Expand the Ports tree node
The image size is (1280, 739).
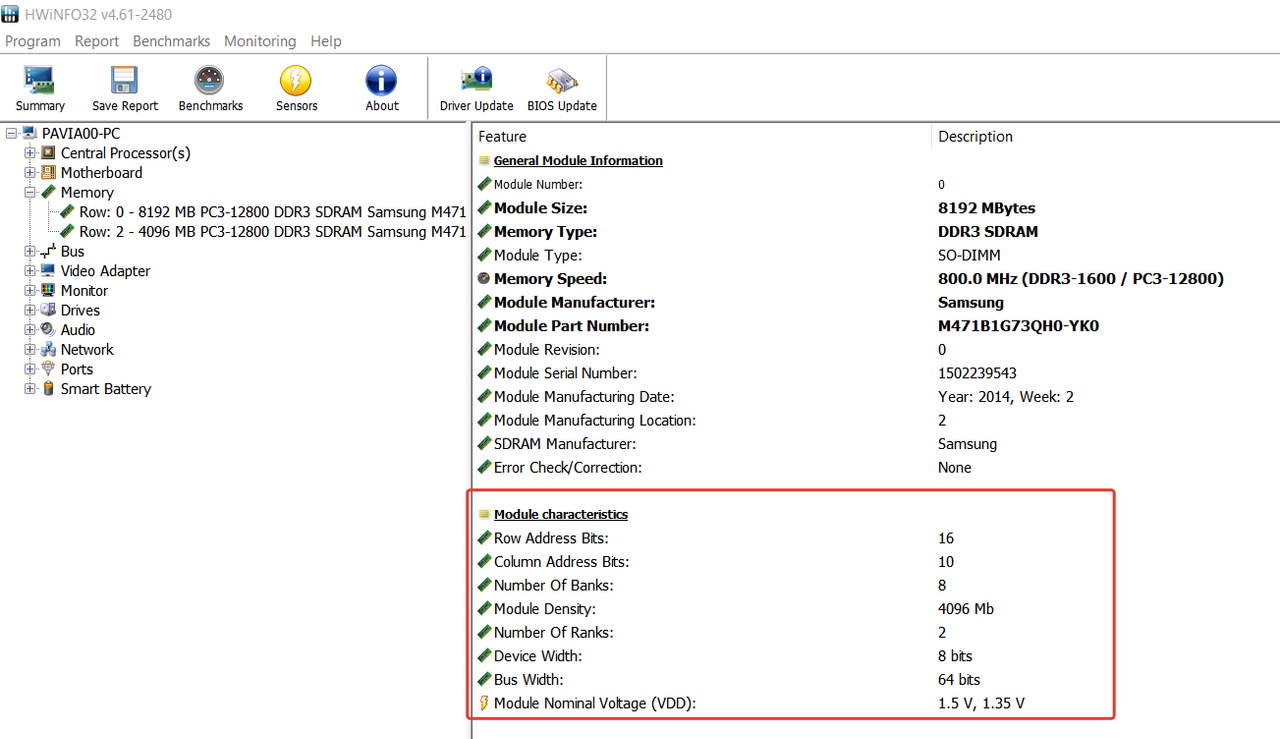(30, 369)
